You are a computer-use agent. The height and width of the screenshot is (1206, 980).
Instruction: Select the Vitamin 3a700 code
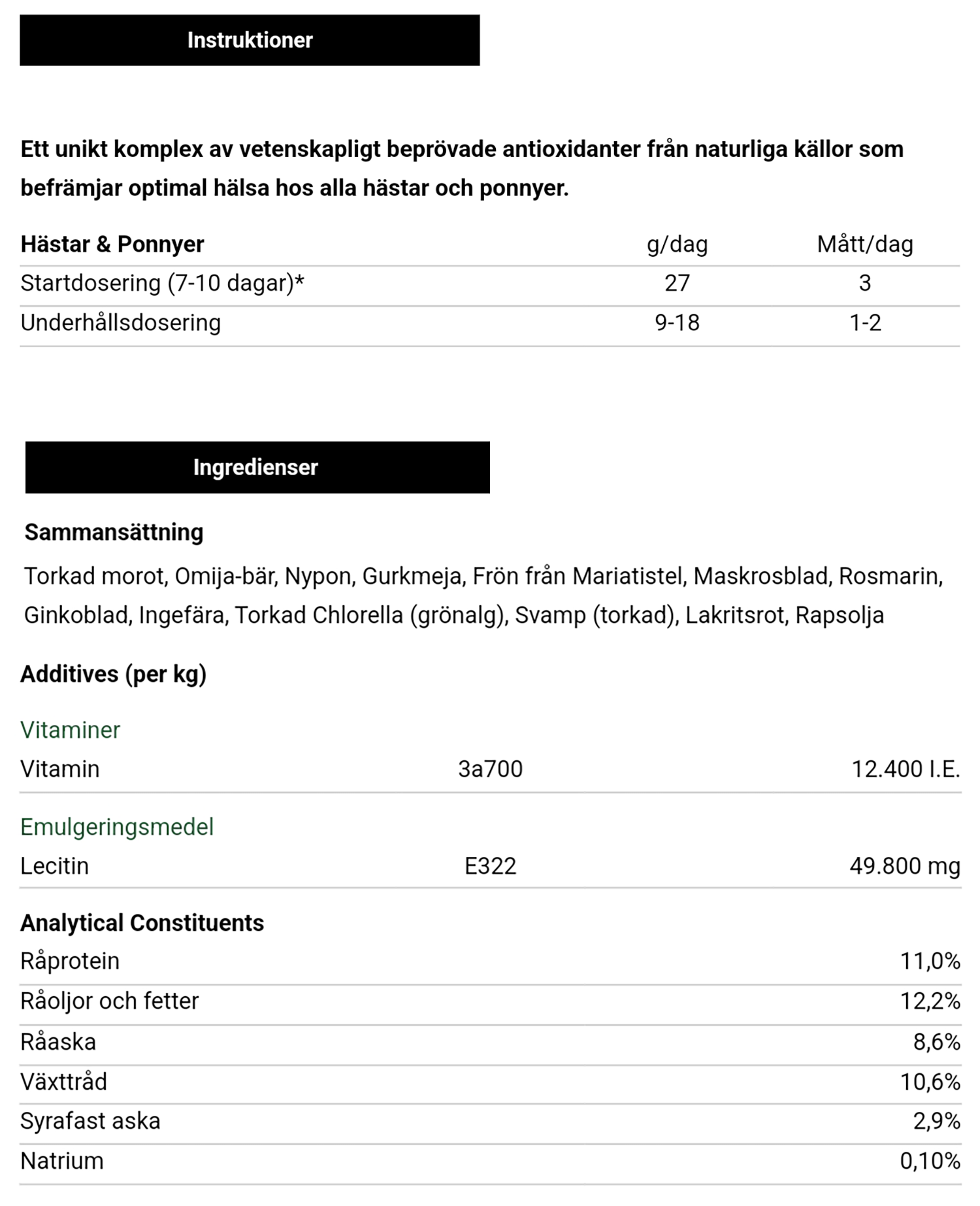[490, 769]
